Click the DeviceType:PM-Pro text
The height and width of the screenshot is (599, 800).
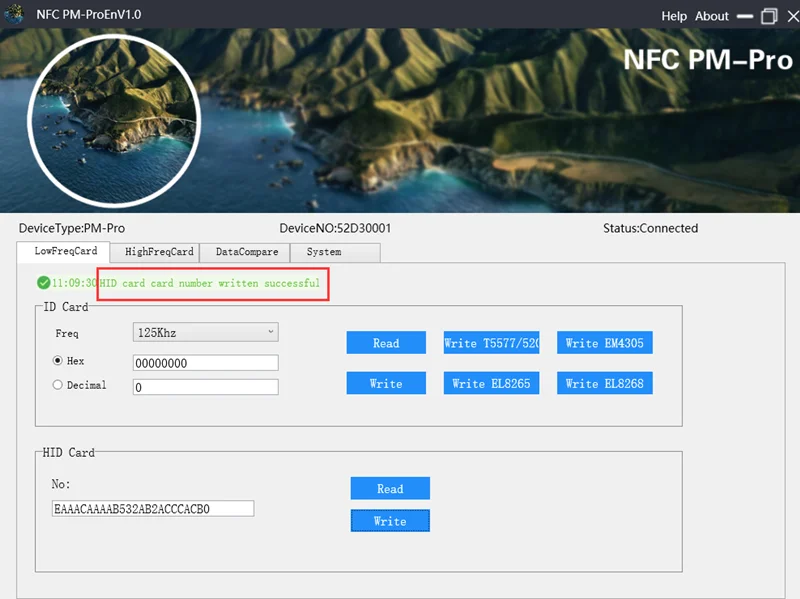point(72,228)
